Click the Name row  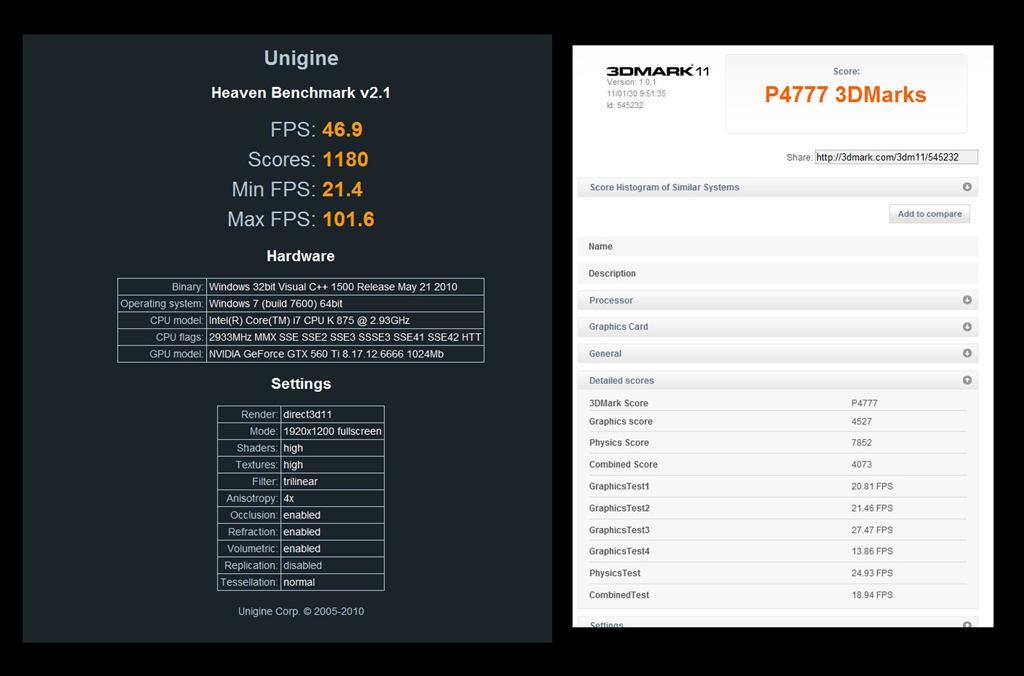point(777,246)
